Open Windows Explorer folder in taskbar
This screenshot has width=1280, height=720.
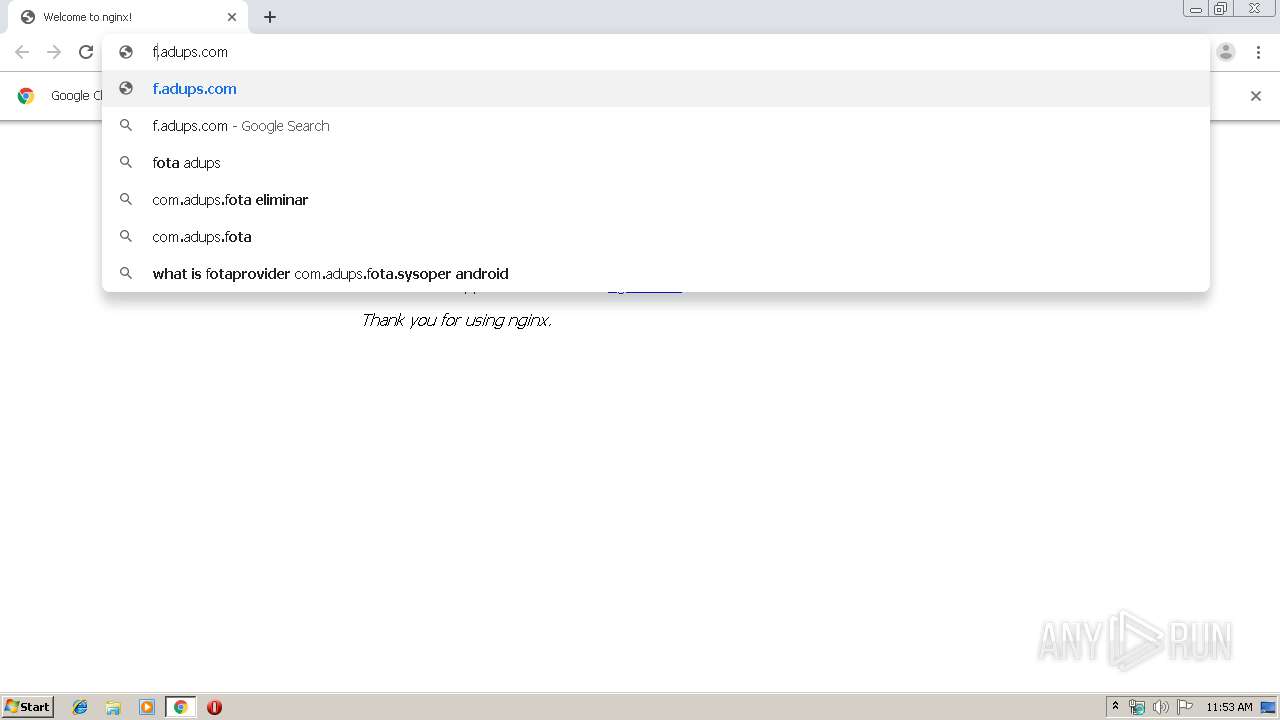pos(113,707)
